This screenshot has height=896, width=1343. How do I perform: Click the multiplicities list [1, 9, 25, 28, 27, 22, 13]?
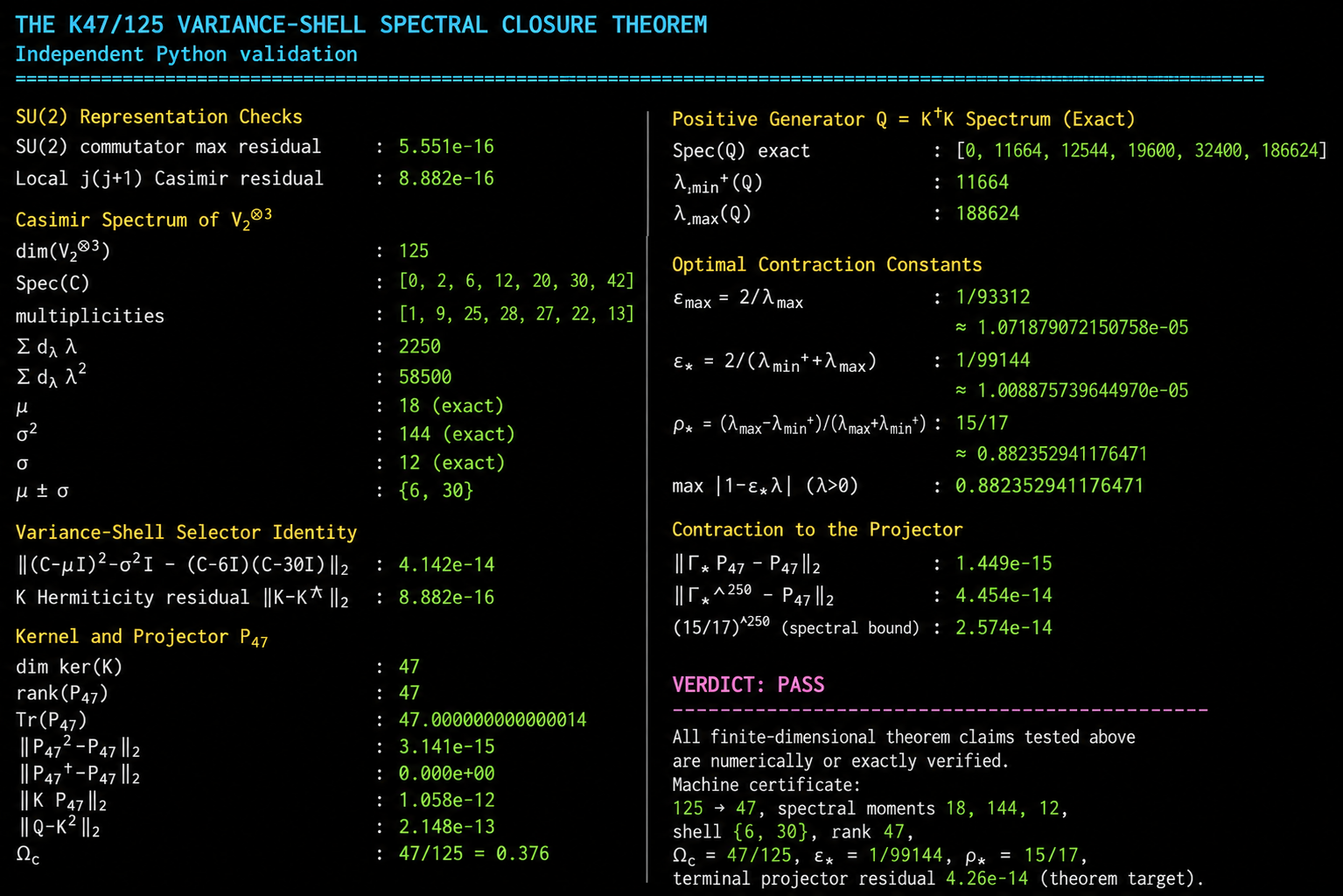tap(516, 313)
